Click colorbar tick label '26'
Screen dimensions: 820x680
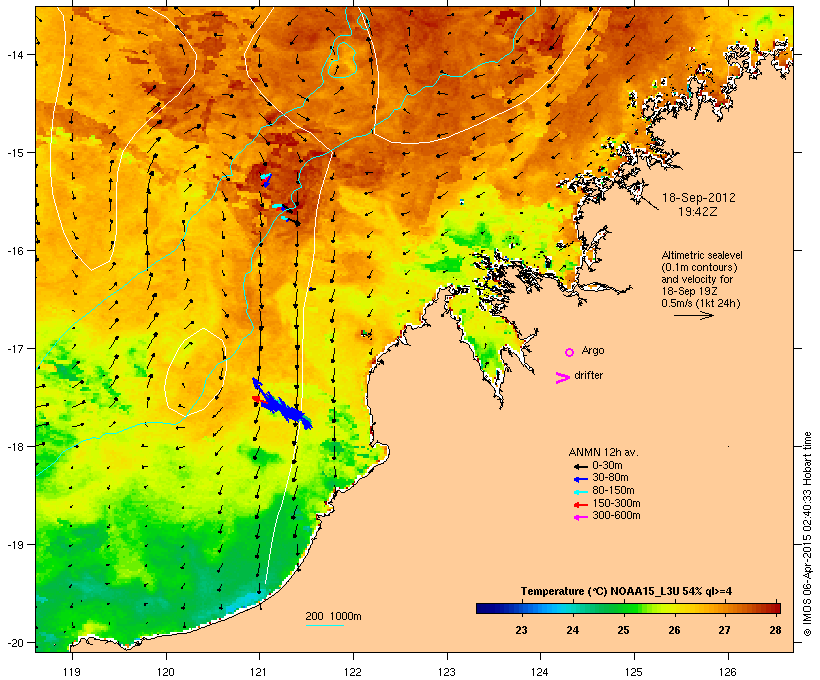pos(674,630)
